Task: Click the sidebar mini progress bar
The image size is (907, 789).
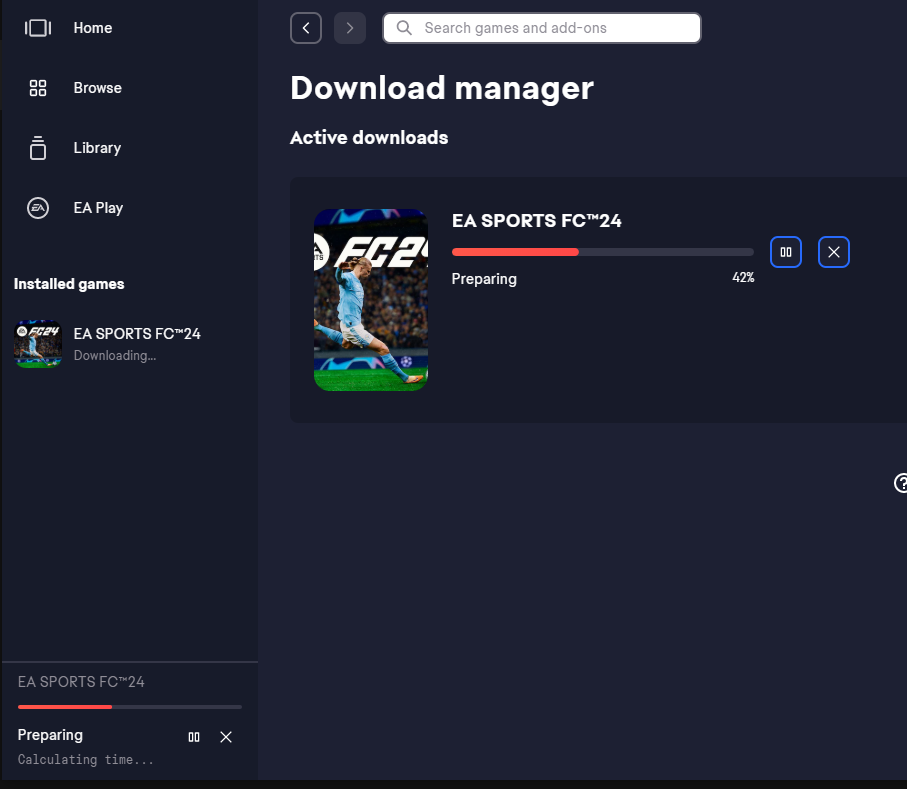Action: pyautogui.click(x=130, y=707)
